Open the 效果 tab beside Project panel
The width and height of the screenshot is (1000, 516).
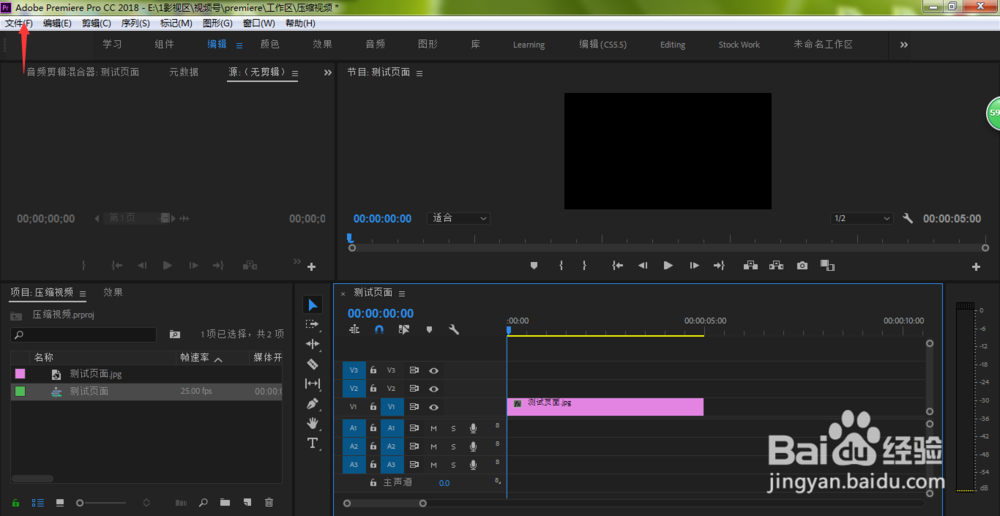coord(113,292)
